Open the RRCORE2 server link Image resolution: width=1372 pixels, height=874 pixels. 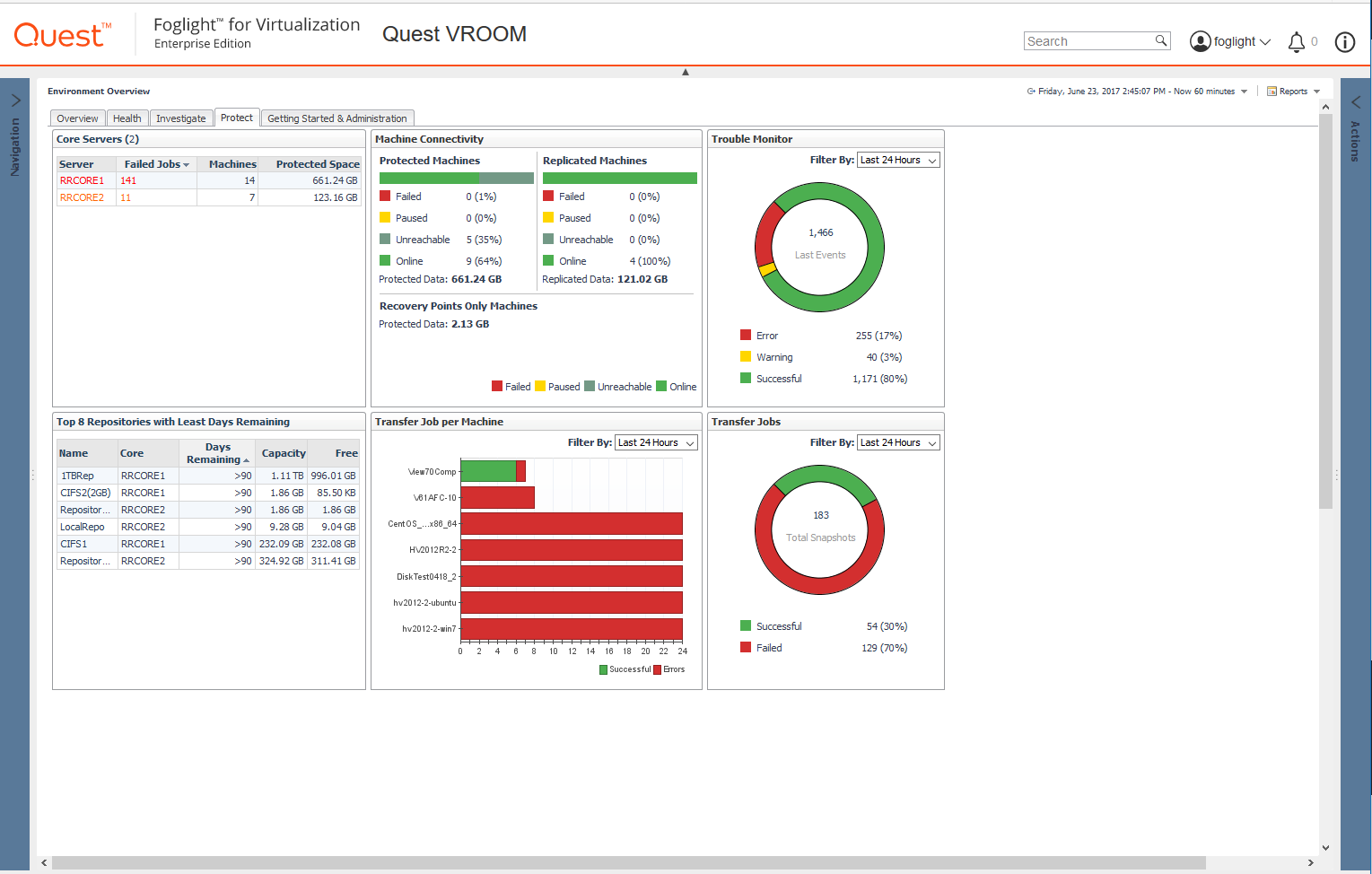pos(82,197)
